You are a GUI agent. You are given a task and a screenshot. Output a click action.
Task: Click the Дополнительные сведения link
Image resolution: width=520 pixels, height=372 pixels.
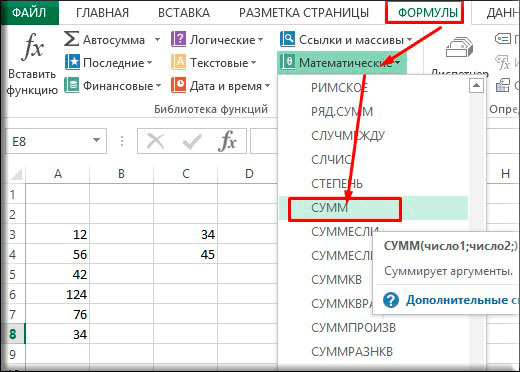click(463, 300)
